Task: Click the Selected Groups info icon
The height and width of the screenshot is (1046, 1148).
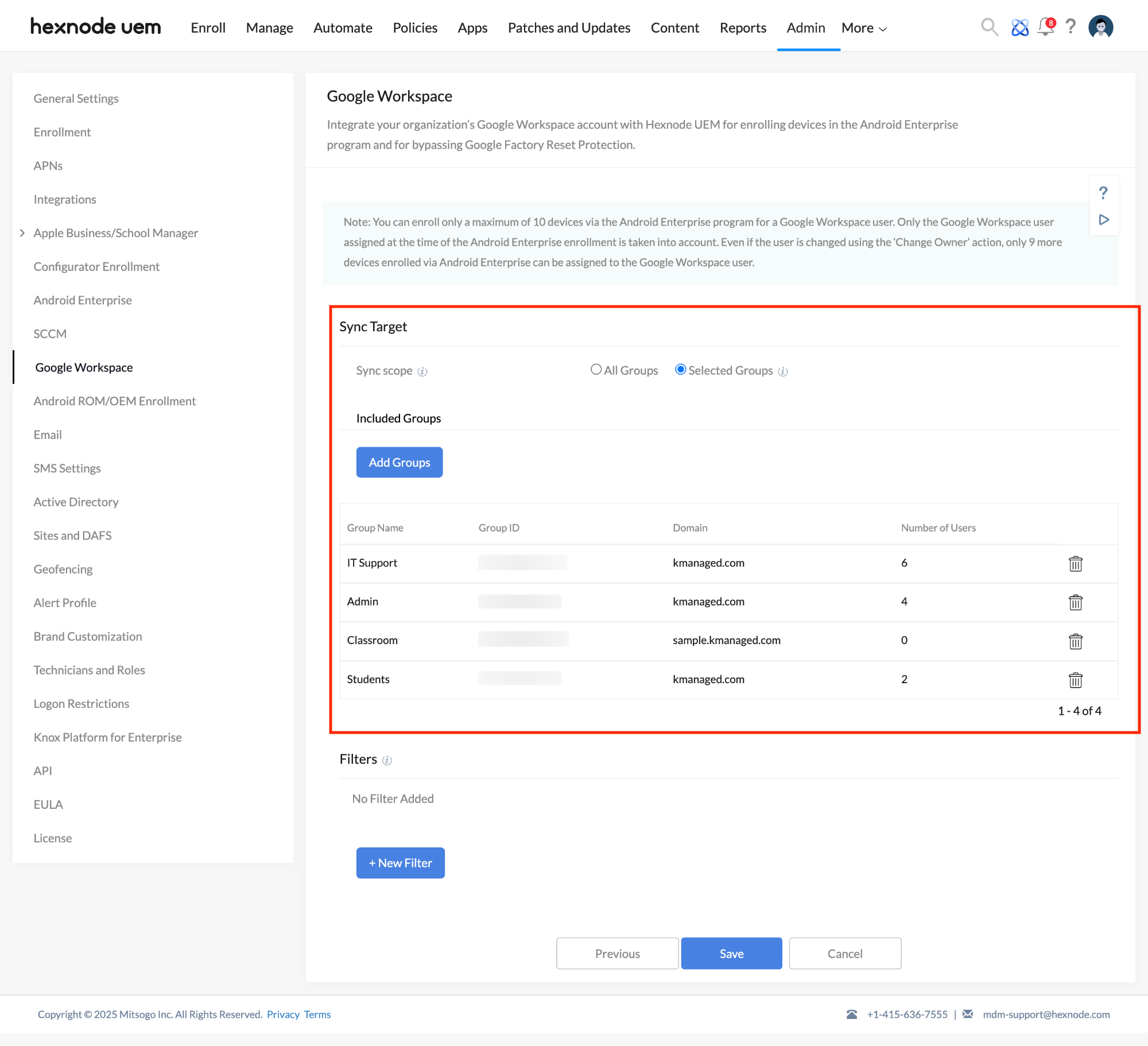Action: 783,371
